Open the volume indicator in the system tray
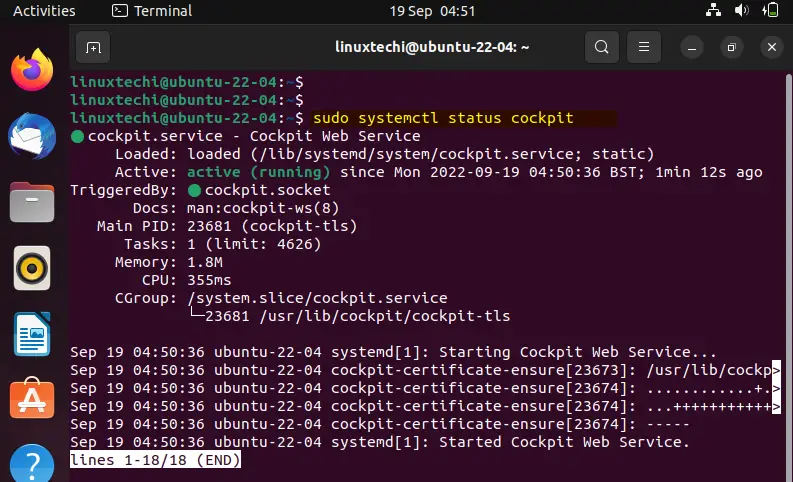793x482 pixels. pyautogui.click(x=741, y=10)
